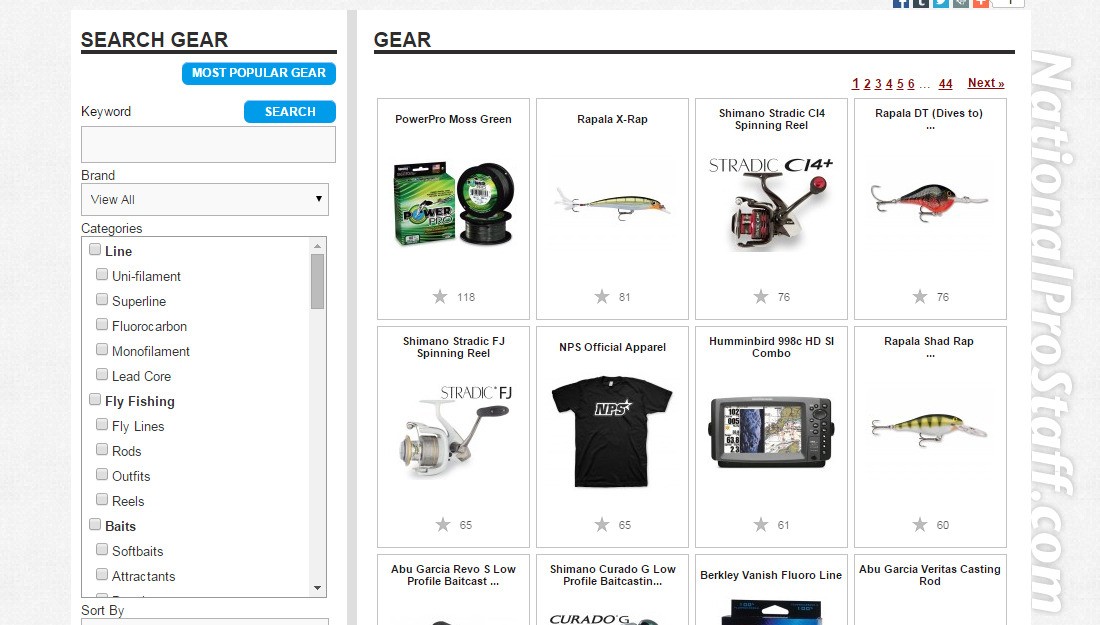
Task: Go to results page 5
Action: [x=900, y=84]
